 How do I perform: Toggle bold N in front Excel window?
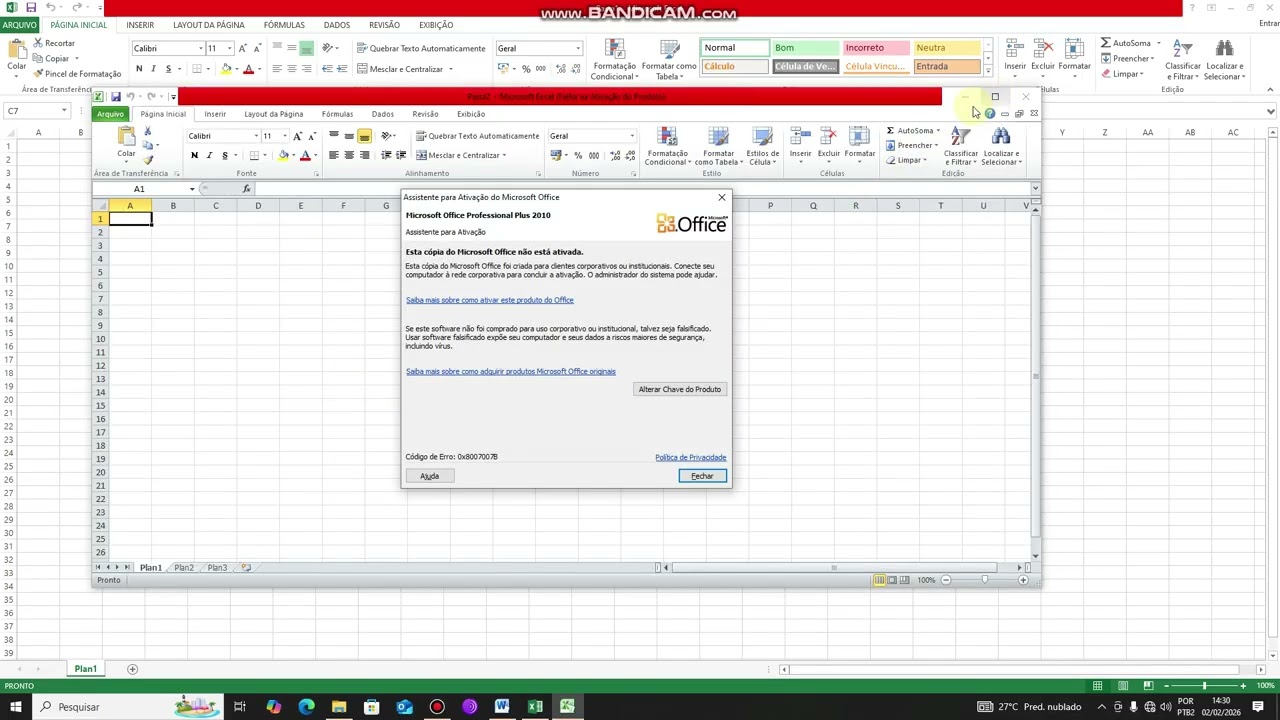pyautogui.click(x=194, y=155)
